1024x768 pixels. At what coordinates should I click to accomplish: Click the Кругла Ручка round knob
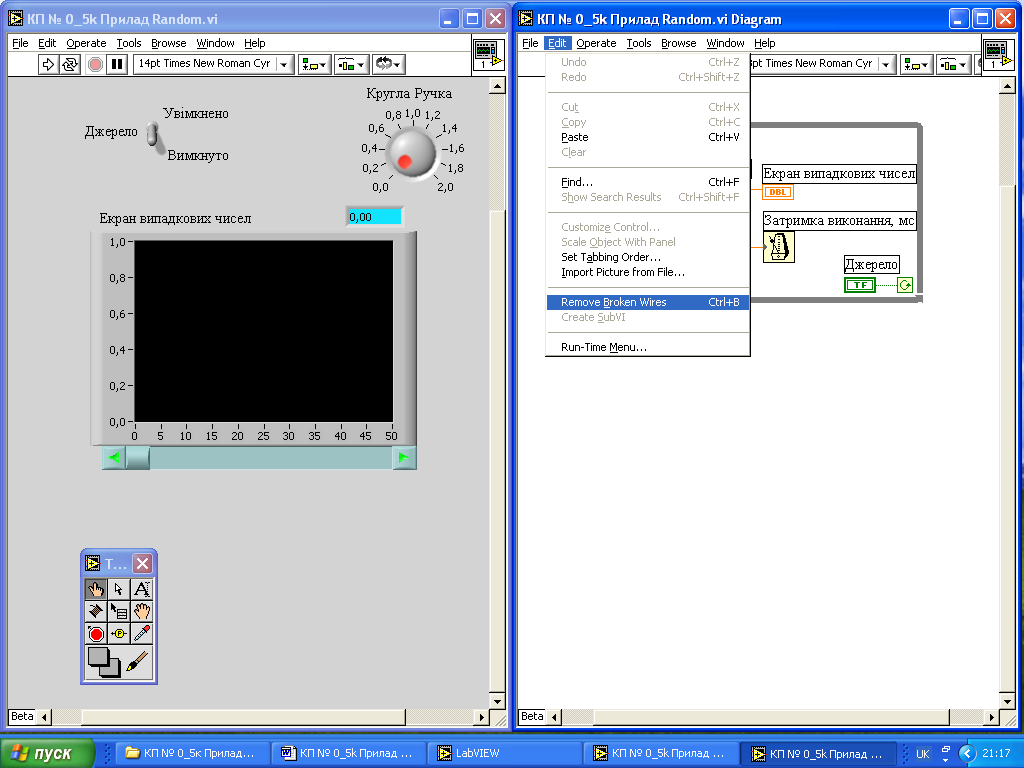tap(410, 153)
